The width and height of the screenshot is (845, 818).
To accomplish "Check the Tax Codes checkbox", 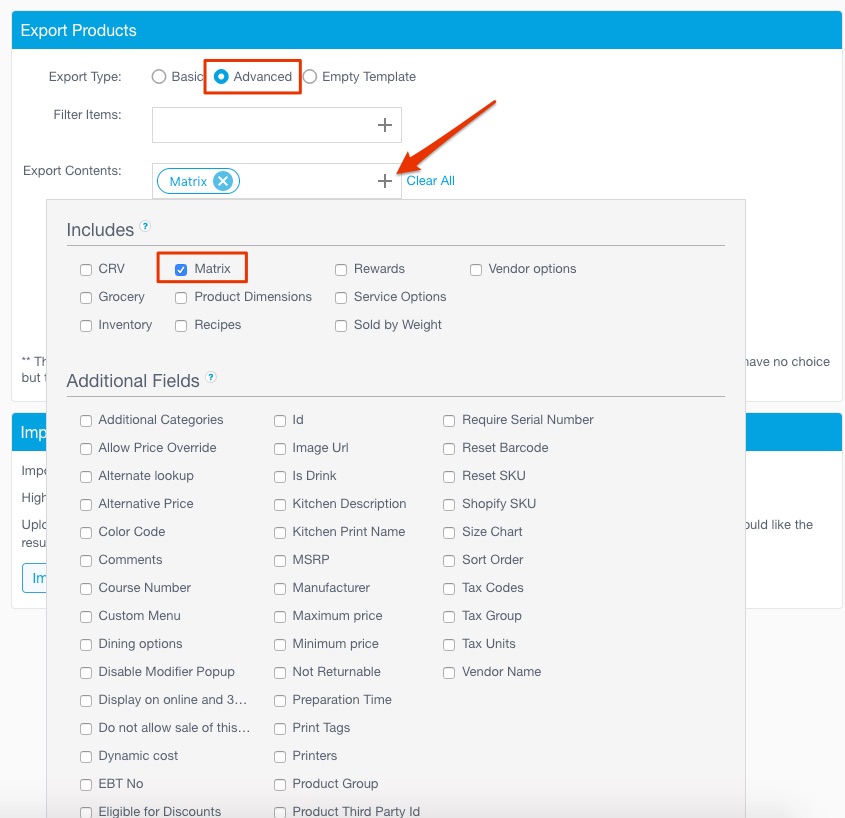I will [x=449, y=588].
